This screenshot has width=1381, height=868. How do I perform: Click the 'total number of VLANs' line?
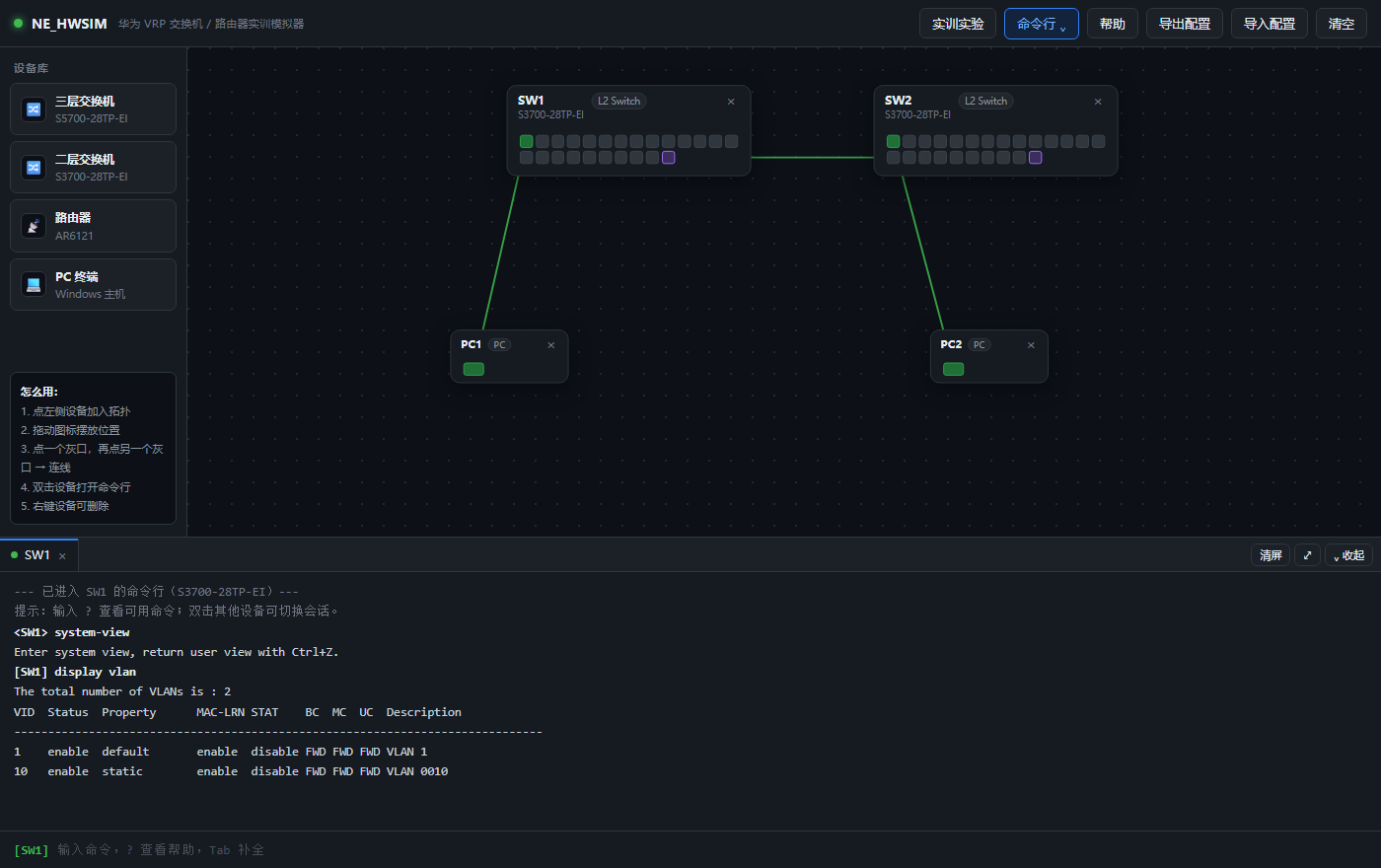click(122, 691)
